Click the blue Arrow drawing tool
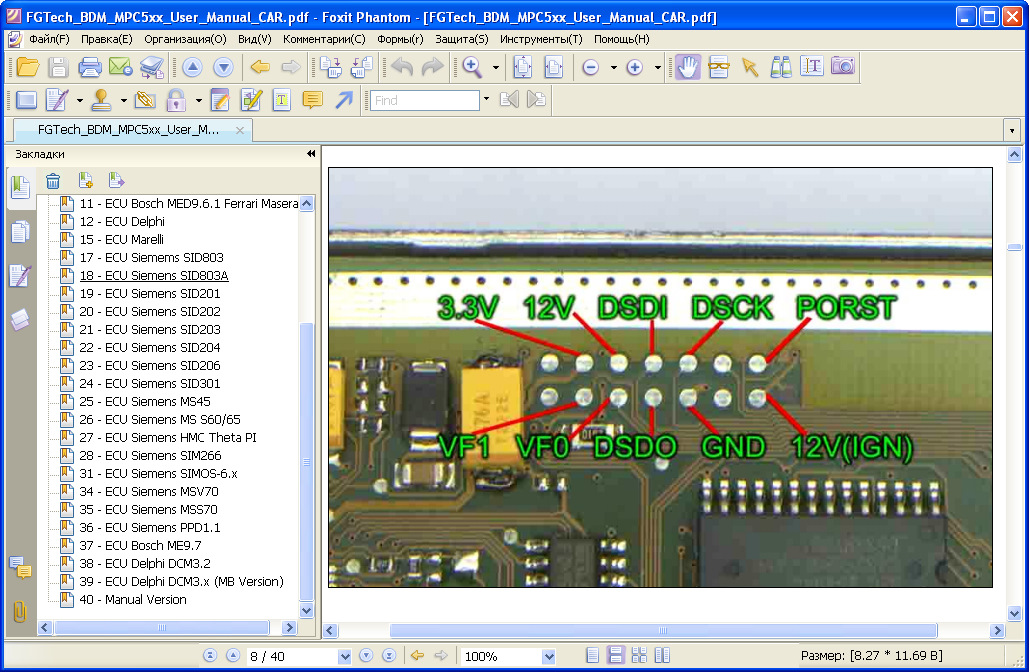This screenshot has width=1029, height=672. point(343,100)
